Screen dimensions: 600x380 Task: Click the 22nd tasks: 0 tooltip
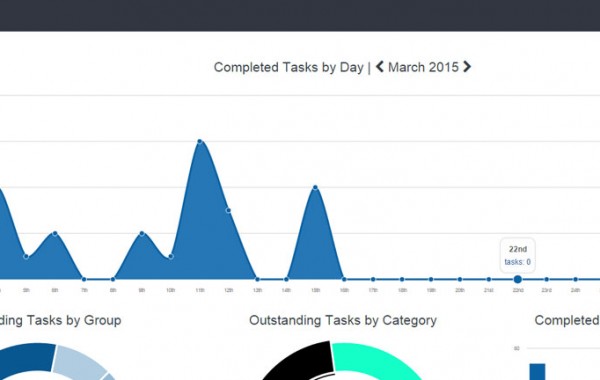[517, 255]
